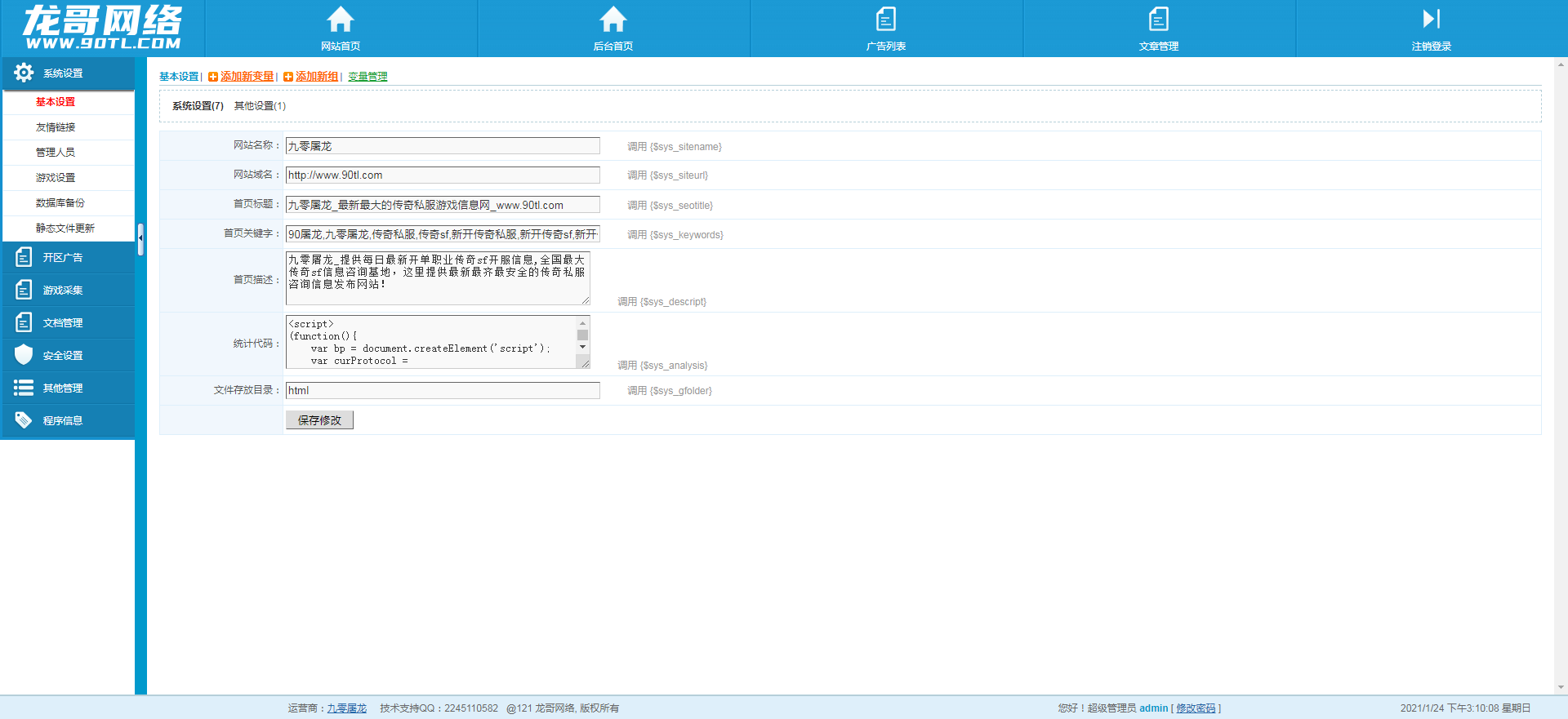The width and height of the screenshot is (1568, 719).
Task: Click the 龙哥网络 logo
Action: coord(102,27)
